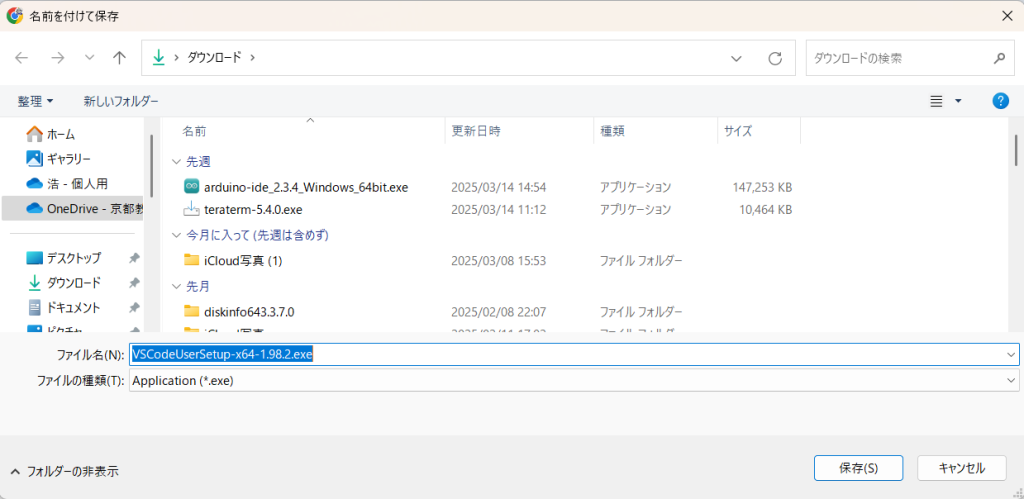Open the ファイルの種類 combo box
1024x499 pixels.
click(573, 381)
